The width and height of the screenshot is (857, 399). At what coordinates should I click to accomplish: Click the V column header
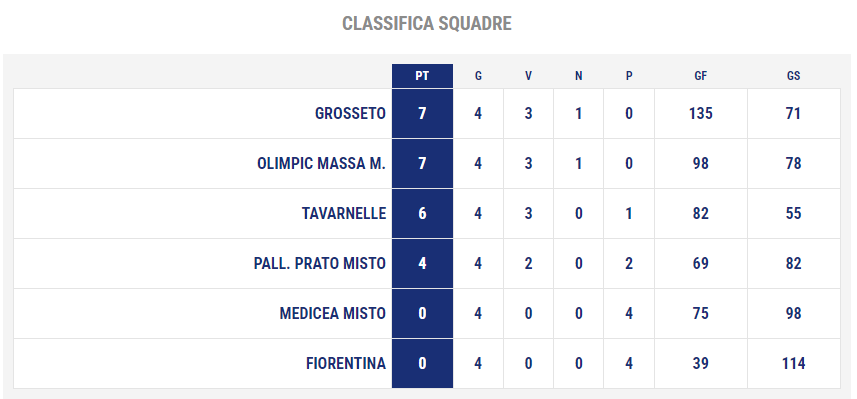pyautogui.click(x=528, y=76)
